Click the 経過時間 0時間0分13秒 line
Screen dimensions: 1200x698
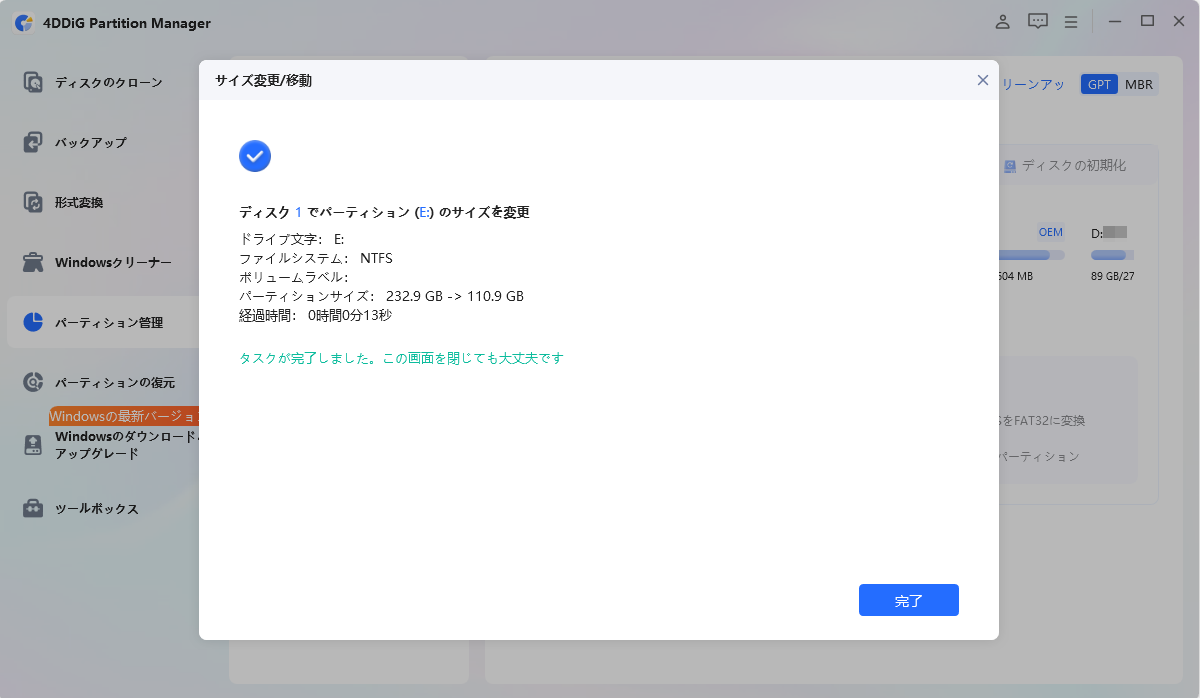click(x=315, y=315)
